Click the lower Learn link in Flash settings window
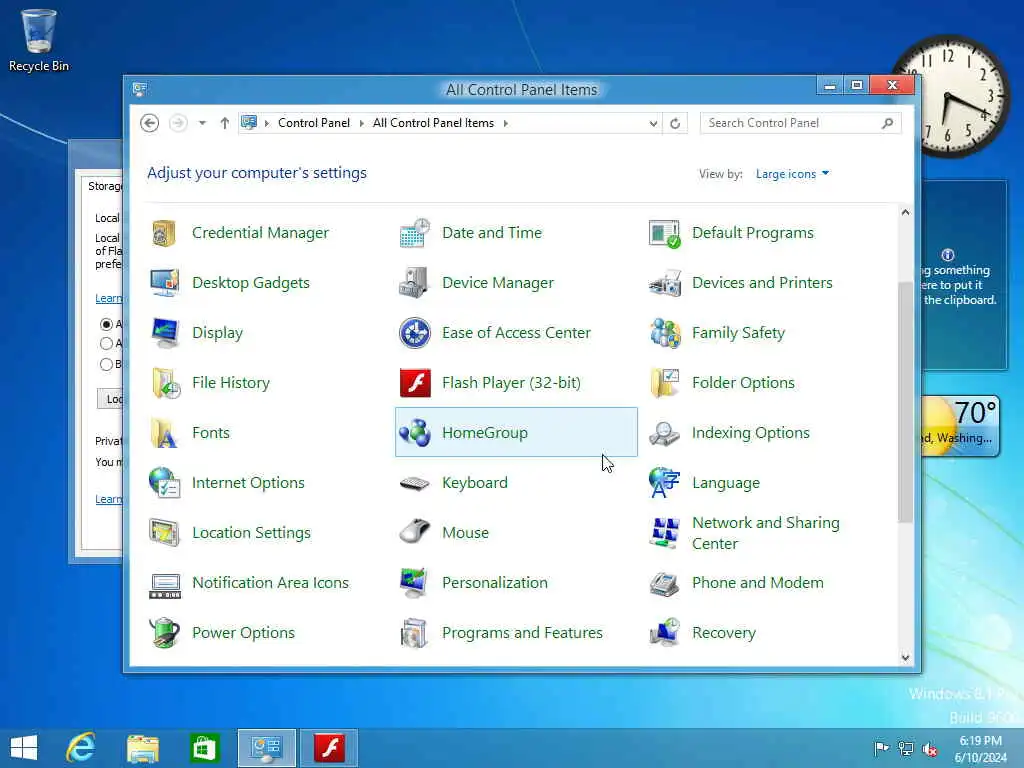1024x768 pixels. tap(108, 500)
